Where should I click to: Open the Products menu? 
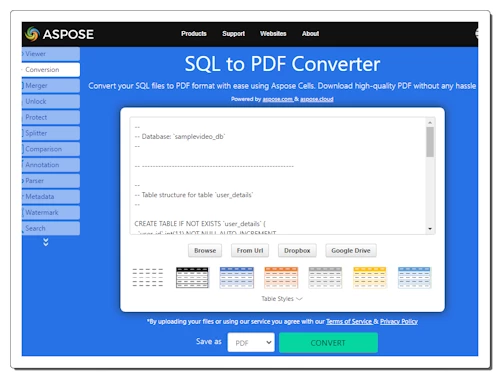(x=194, y=34)
